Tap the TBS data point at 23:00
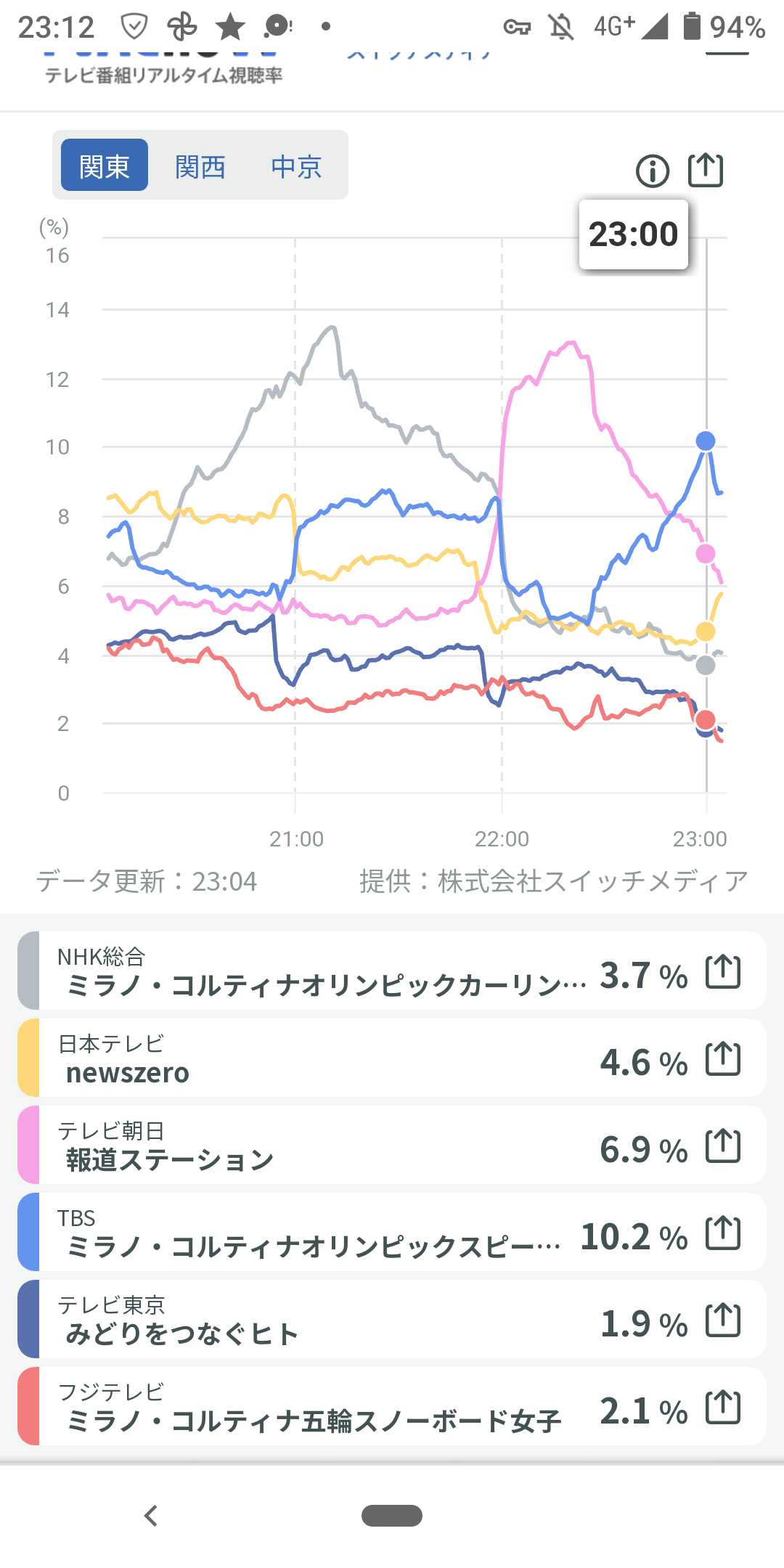 [x=706, y=441]
